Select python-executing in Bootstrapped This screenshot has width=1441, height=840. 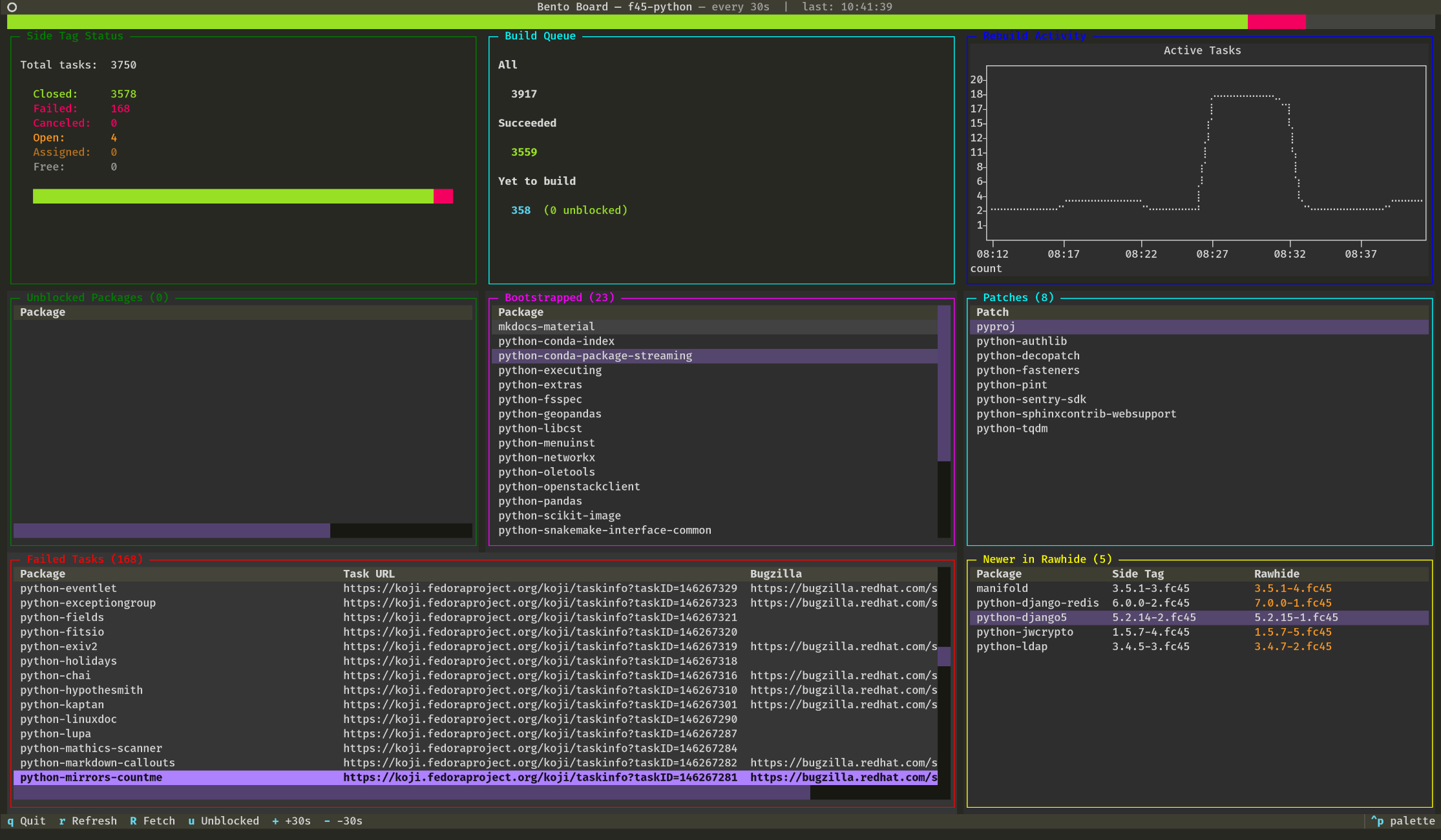715,370
